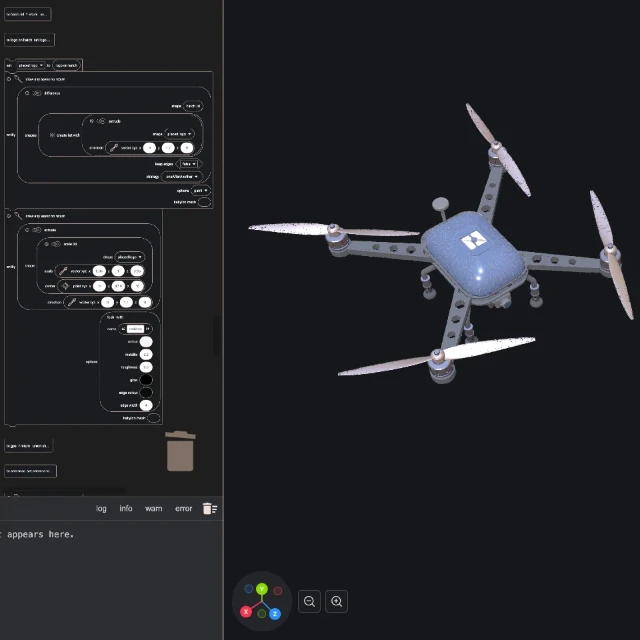Click the z value in the lower direction vector row
Image resolution: width=640 pixels, height=640 pixels.
point(145,302)
